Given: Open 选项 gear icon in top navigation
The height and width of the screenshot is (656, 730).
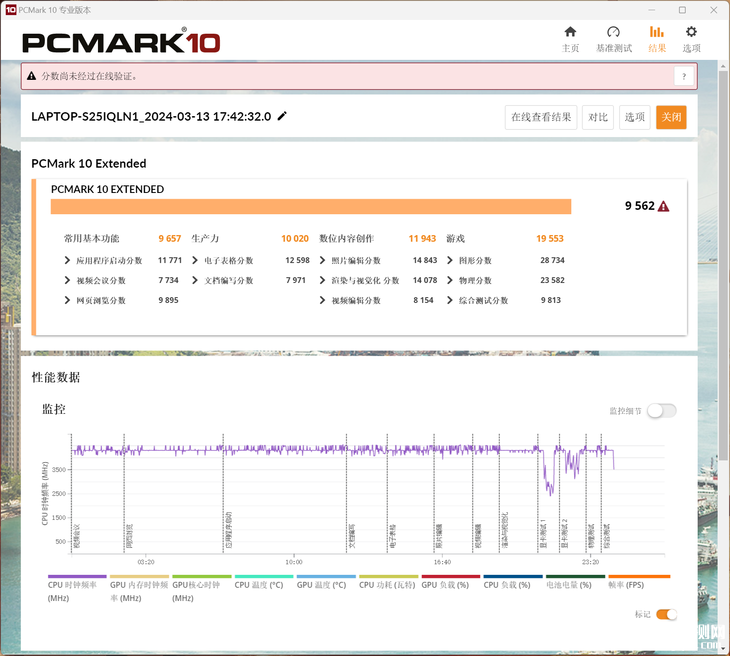Looking at the screenshot, I should [691, 32].
